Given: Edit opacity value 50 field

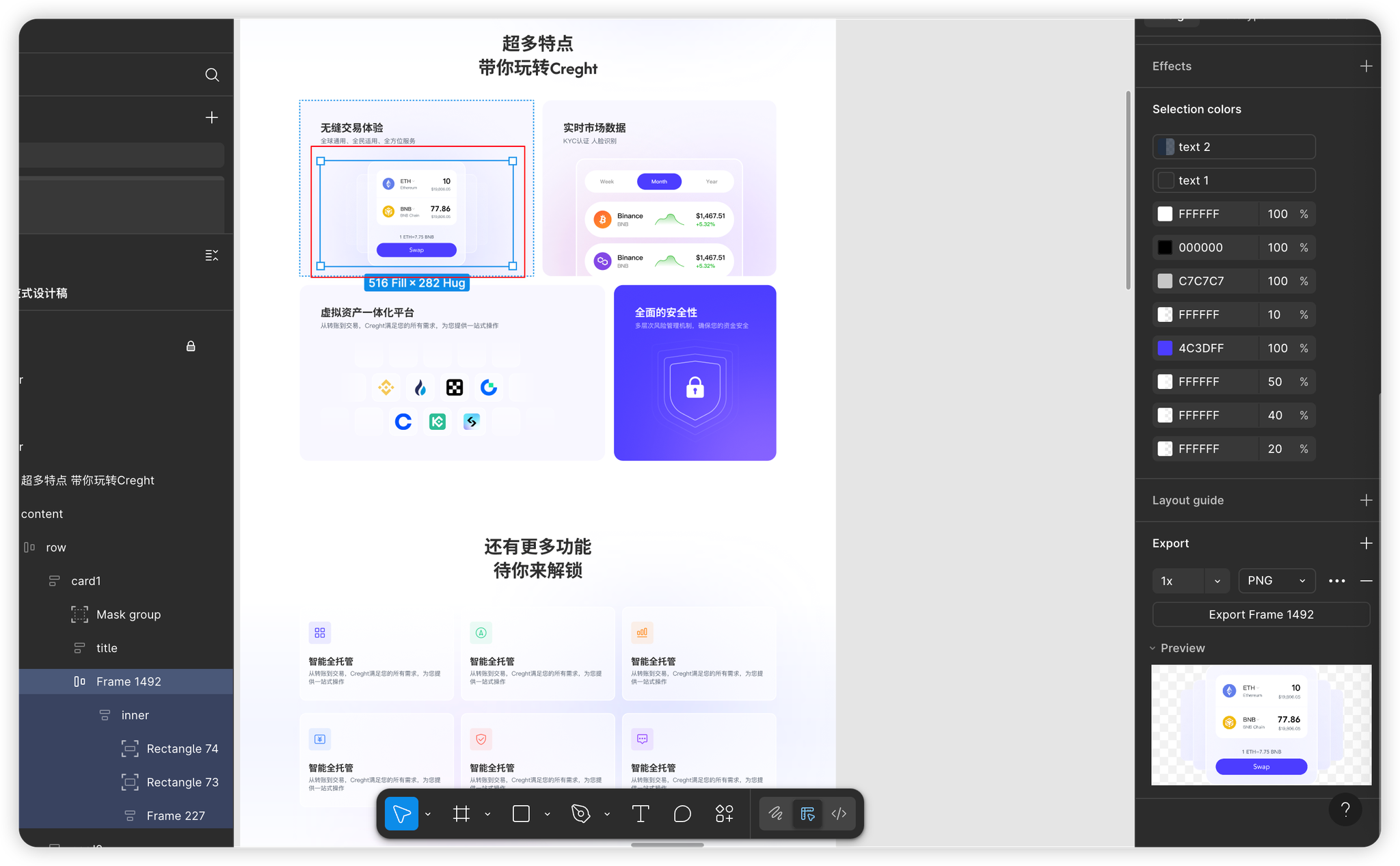Looking at the screenshot, I should [1275, 381].
